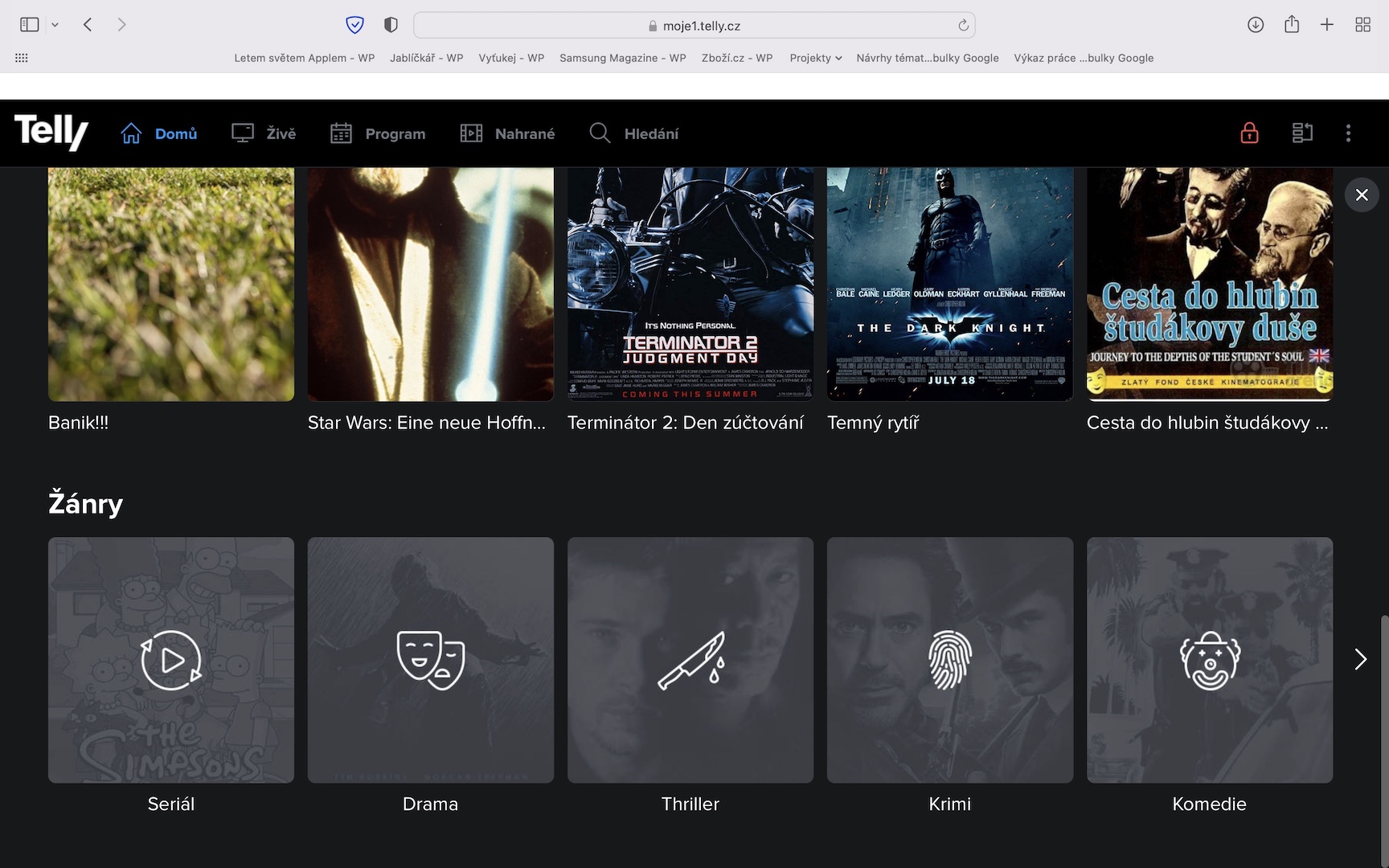
Task: Go forward in Safari history
Action: point(121,25)
